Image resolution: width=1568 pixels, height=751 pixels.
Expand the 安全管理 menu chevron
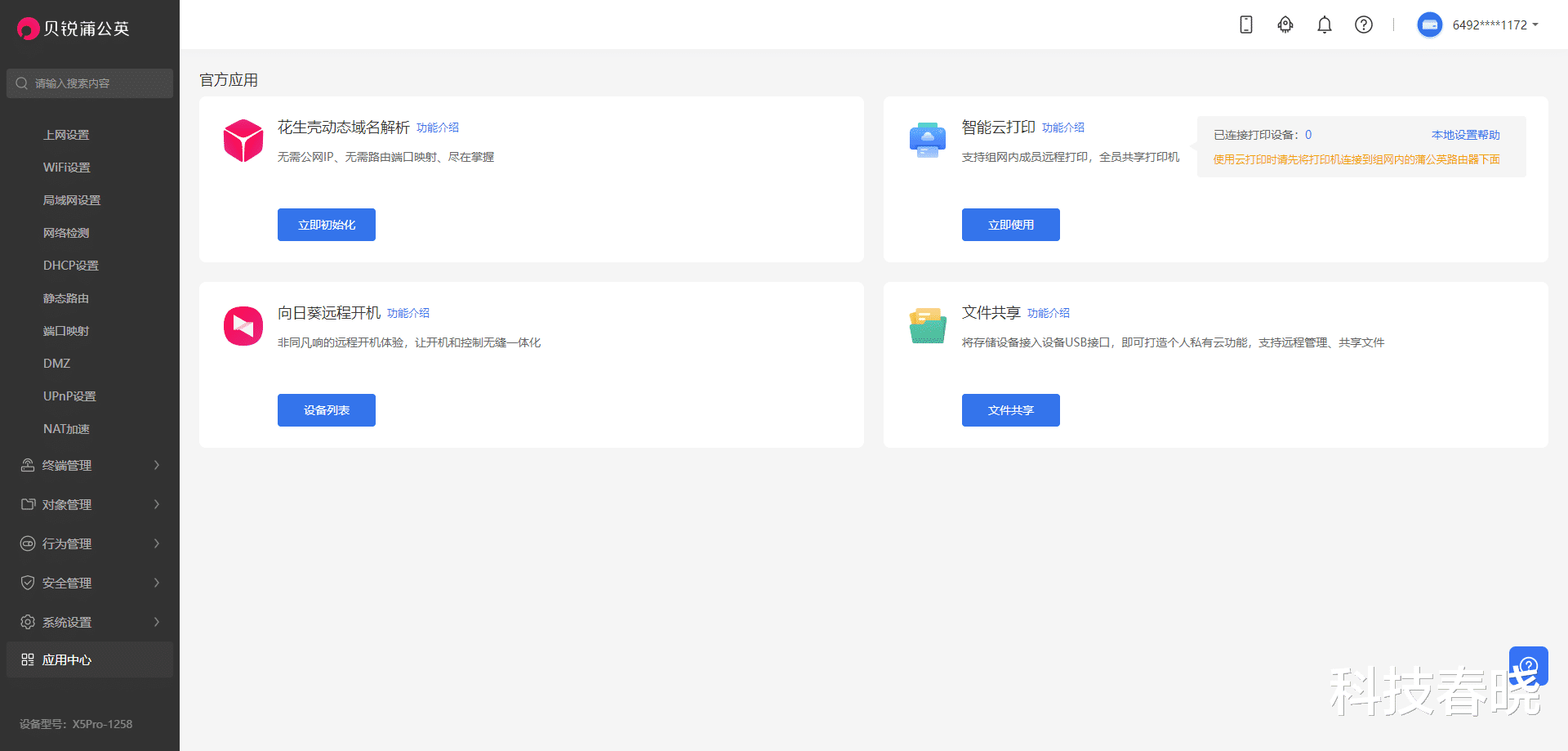157,583
